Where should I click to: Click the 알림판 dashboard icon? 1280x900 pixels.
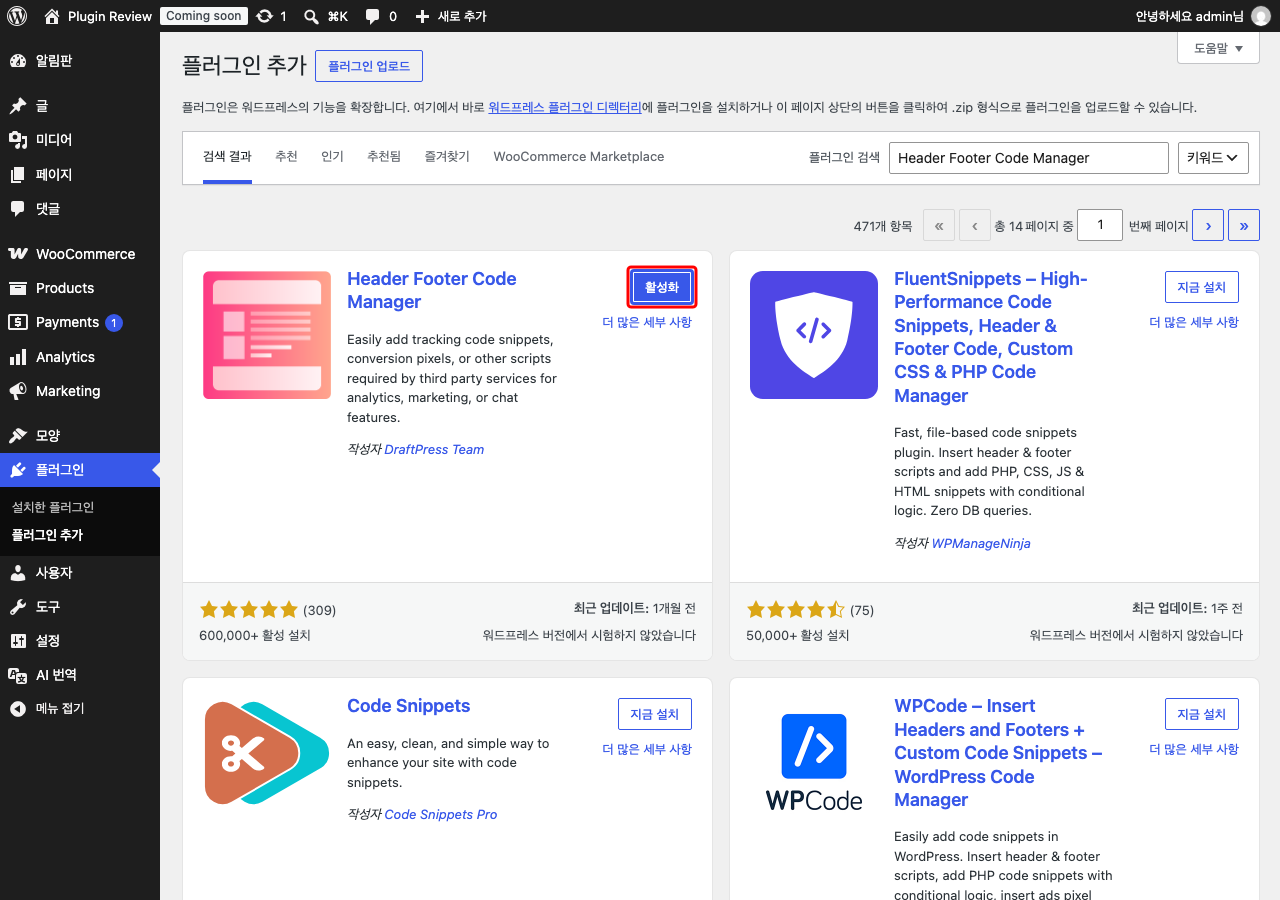pyautogui.click(x=17, y=61)
